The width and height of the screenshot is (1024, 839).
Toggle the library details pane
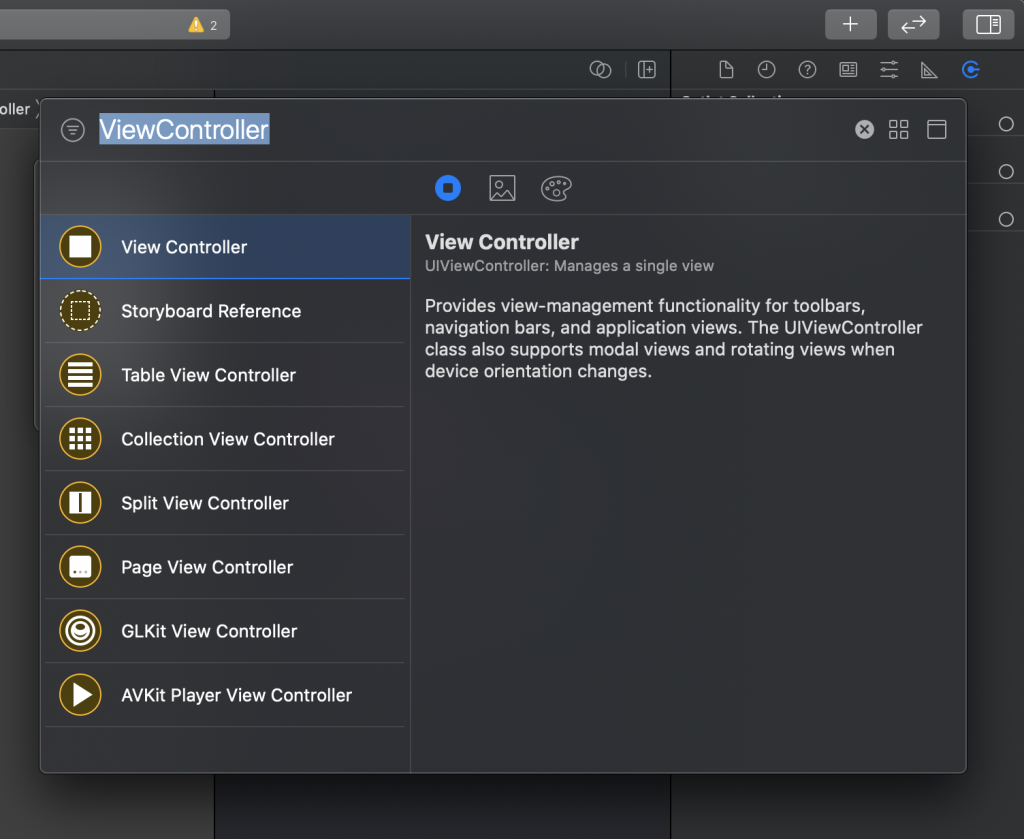click(936, 129)
